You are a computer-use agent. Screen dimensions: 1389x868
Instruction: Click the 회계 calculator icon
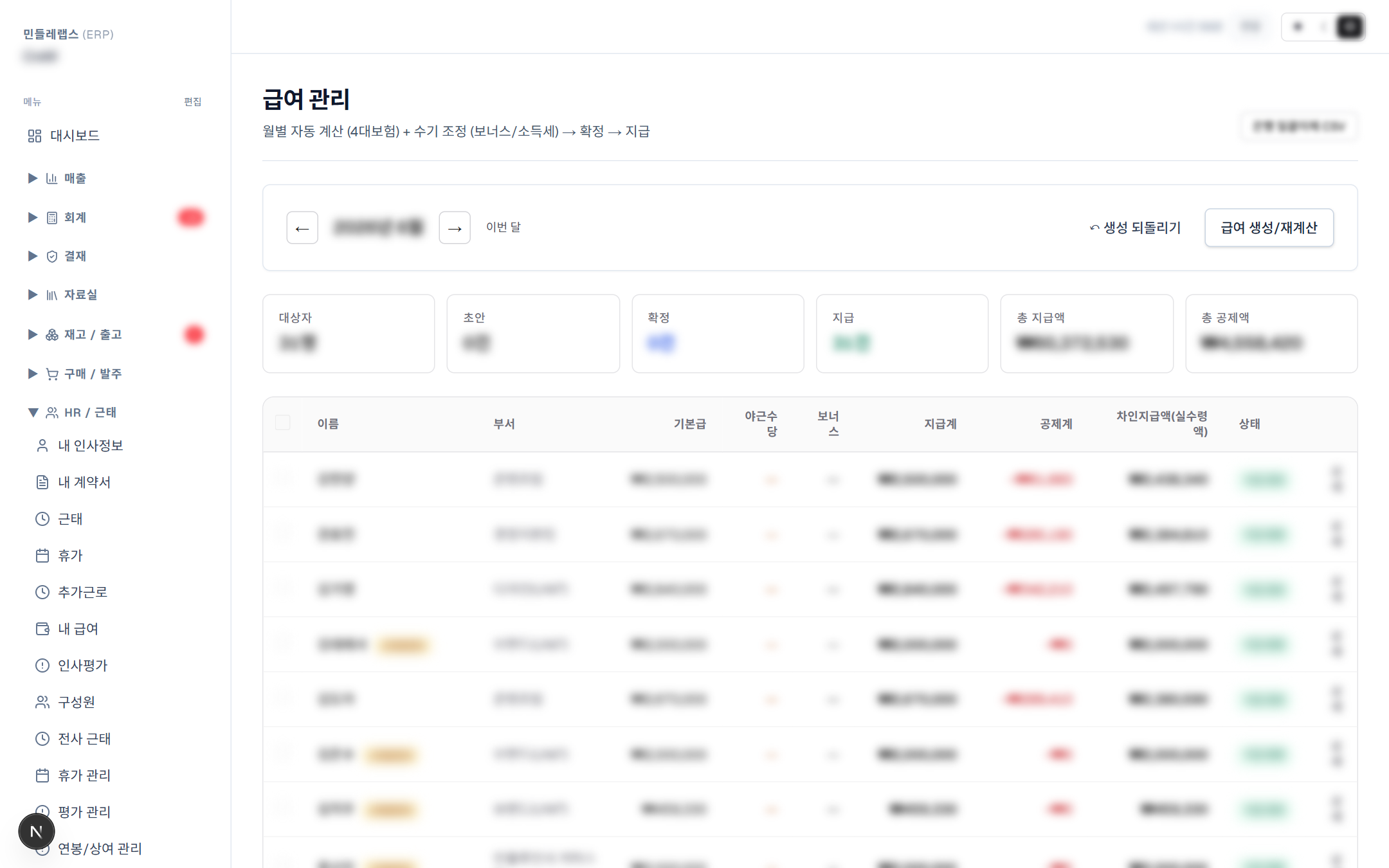click(x=51, y=217)
